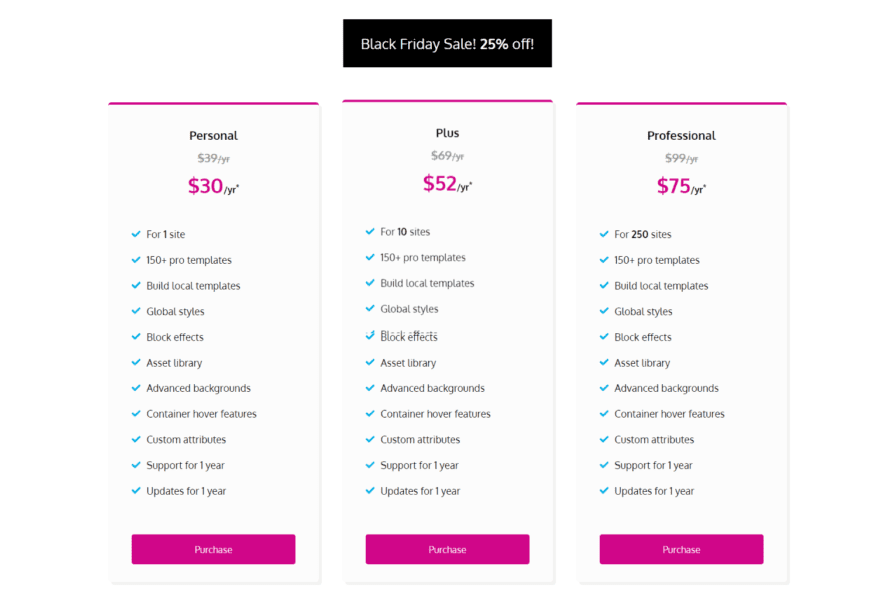Click checkmark next to Professional 'Custom attributes'
This screenshot has height=600, width=887.
point(604,439)
